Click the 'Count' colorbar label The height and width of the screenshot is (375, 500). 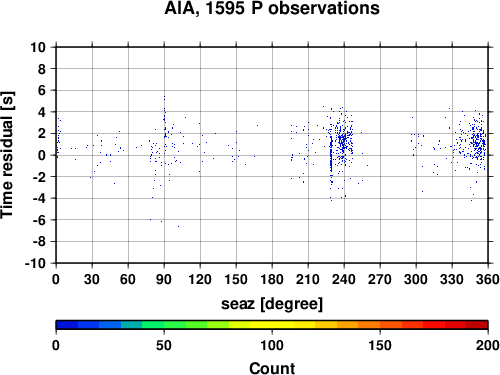pos(272,368)
